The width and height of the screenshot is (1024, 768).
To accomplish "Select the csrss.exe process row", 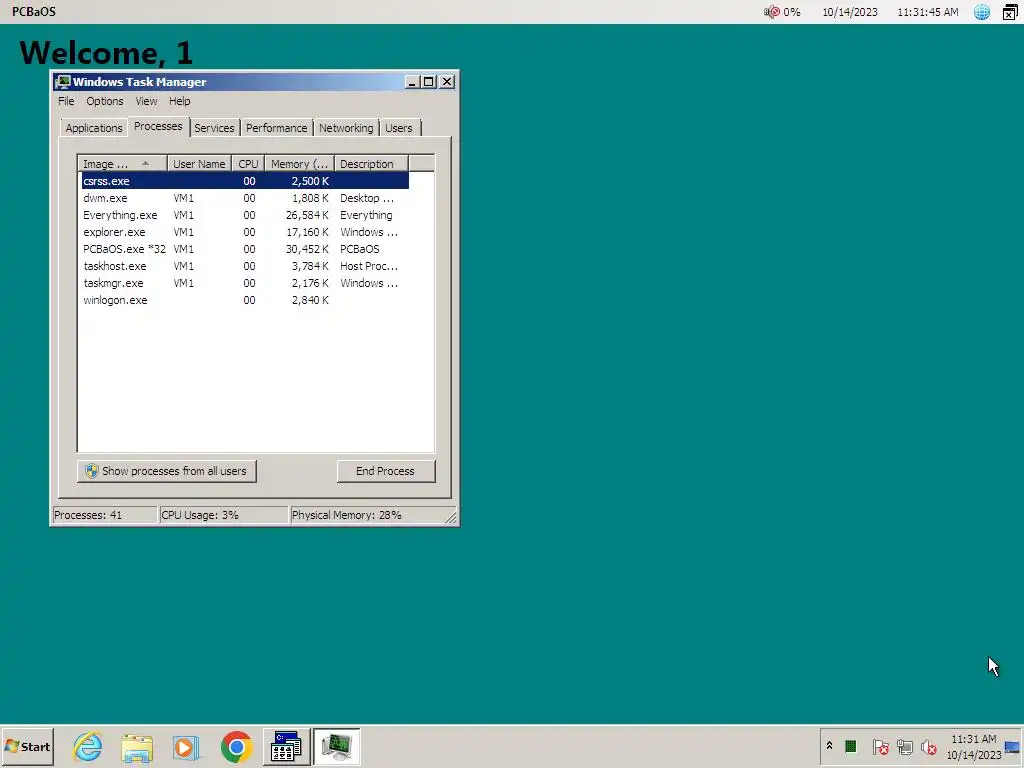I will tap(245, 181).
